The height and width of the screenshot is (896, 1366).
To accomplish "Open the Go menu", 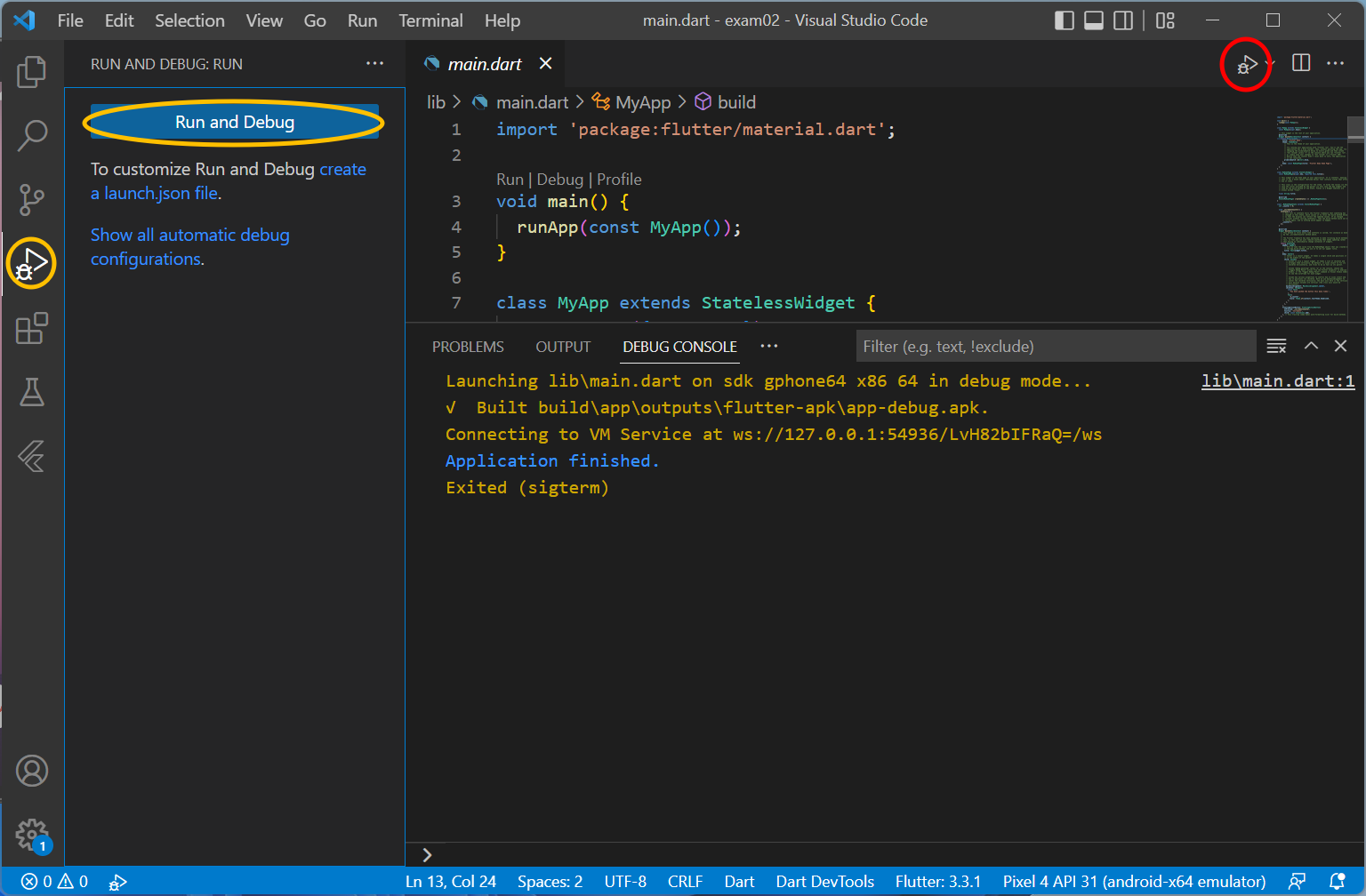I will (x=315, y=20).
